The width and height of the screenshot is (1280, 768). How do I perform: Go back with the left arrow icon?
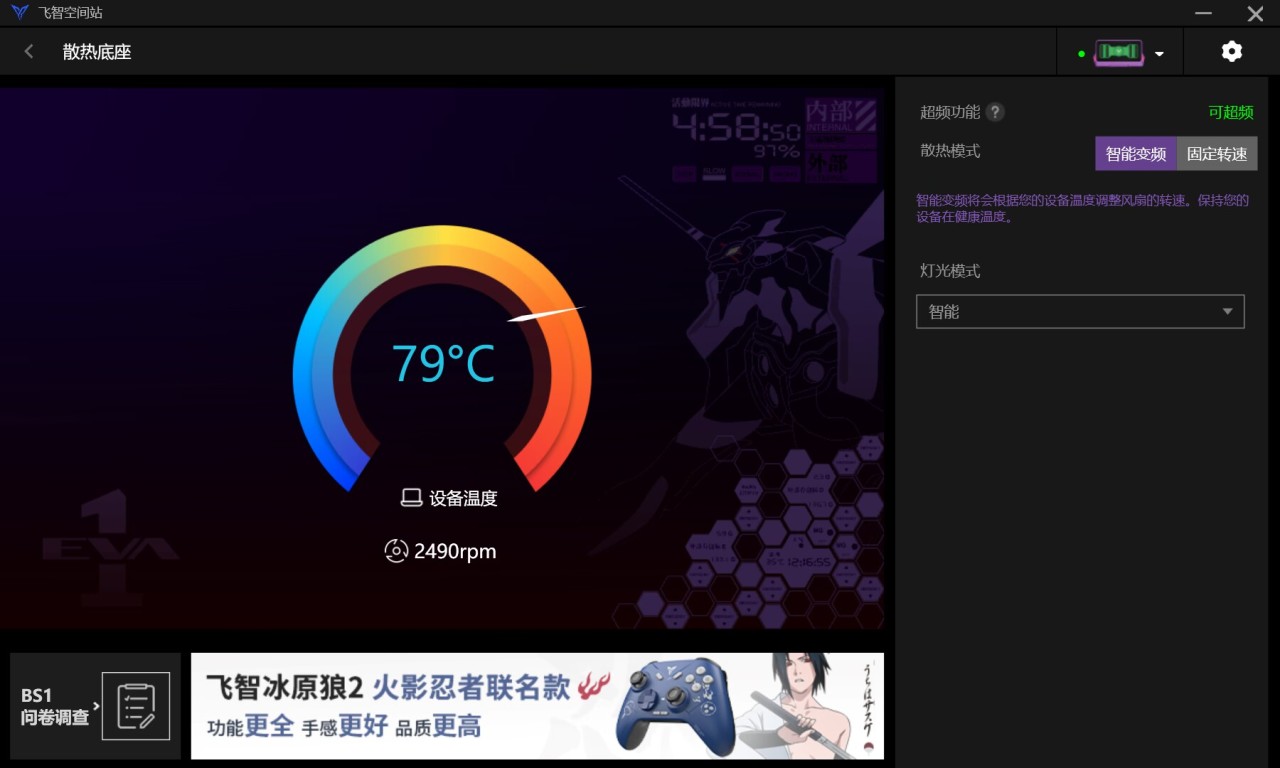point(29,52)
